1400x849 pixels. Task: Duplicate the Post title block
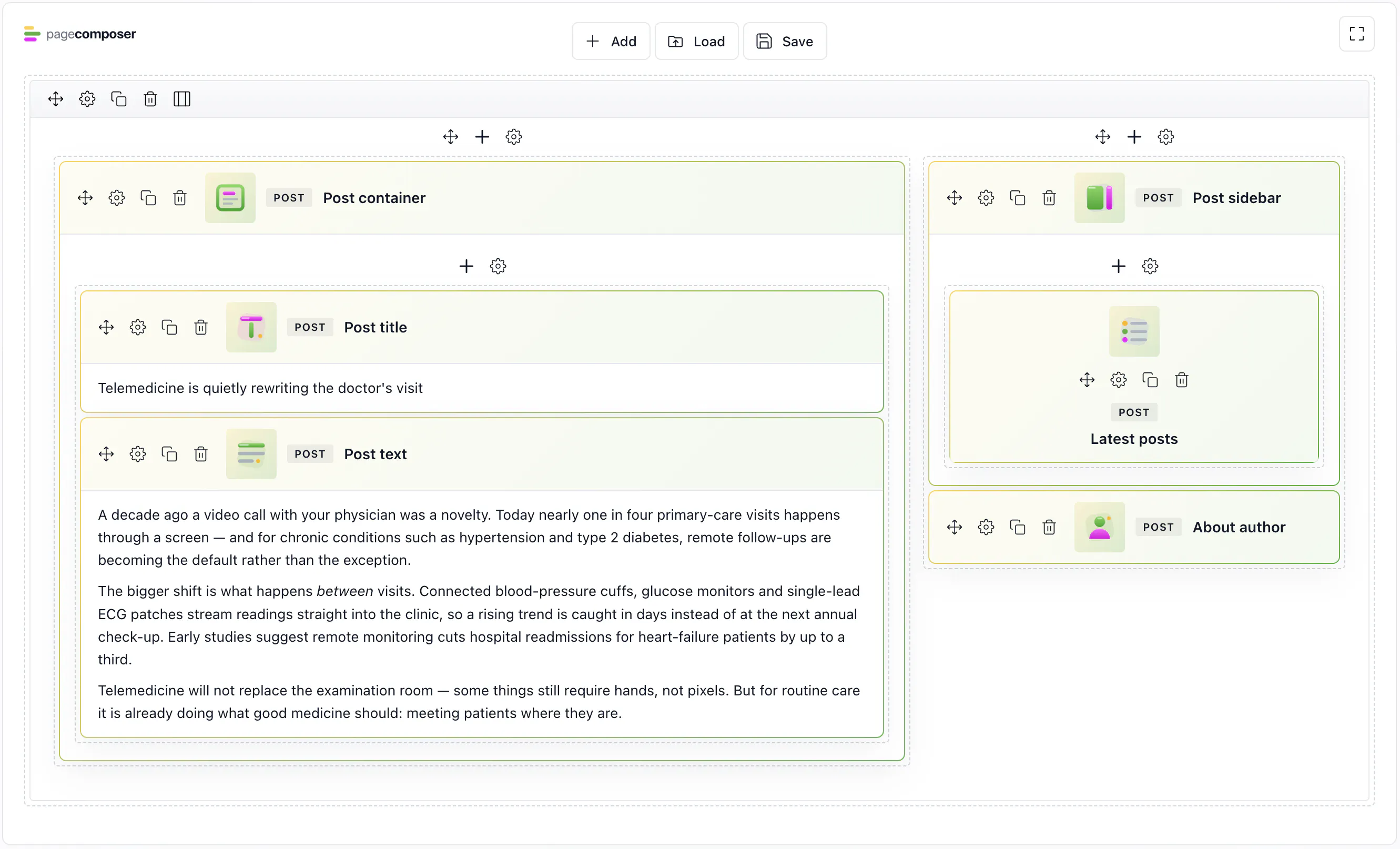pos(169,327)
